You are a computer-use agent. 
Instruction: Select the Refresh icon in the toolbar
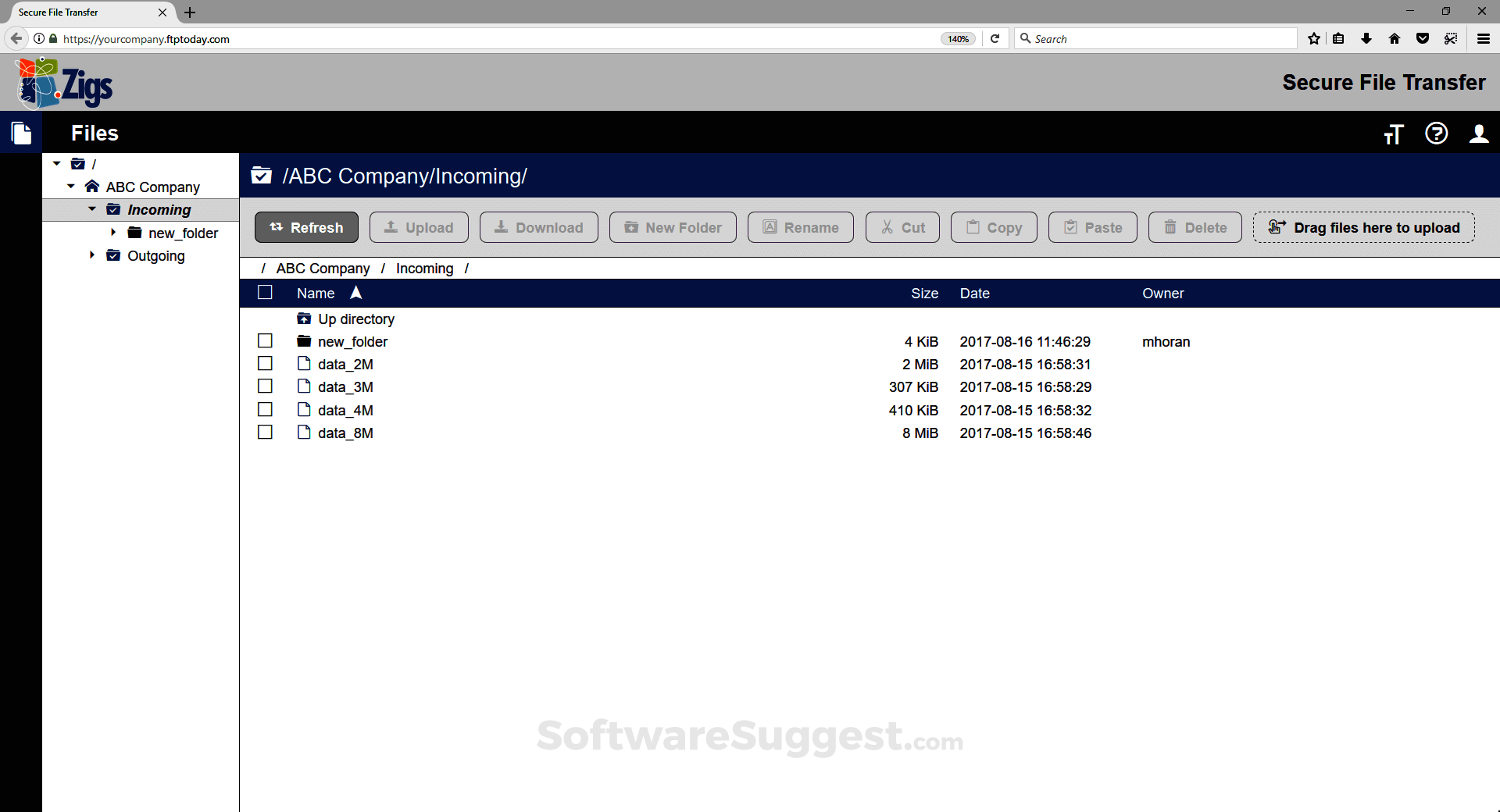(x=277, y=227)
